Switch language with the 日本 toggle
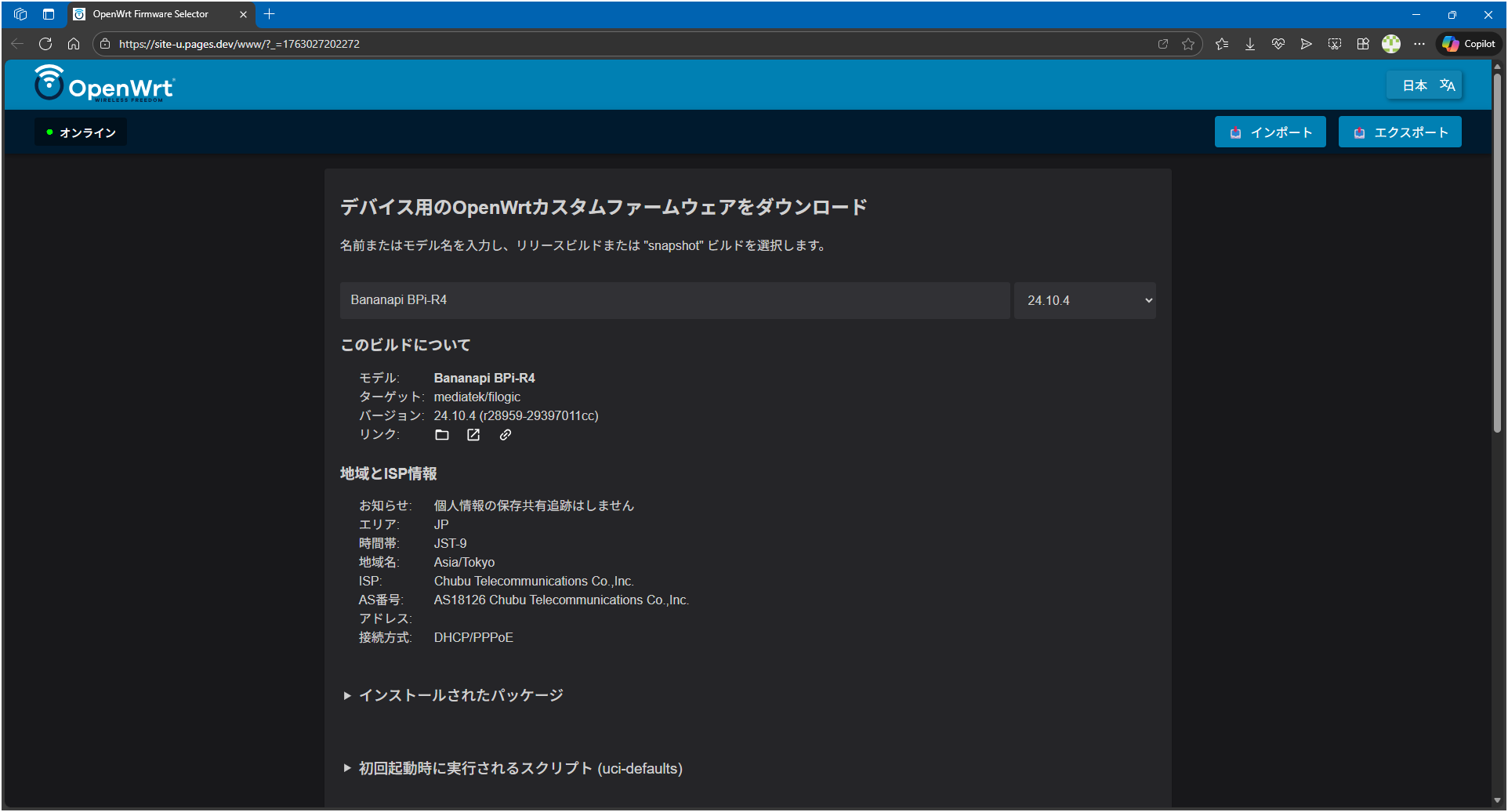Viewport: 1508px width, 812px height. (1423, 85)
